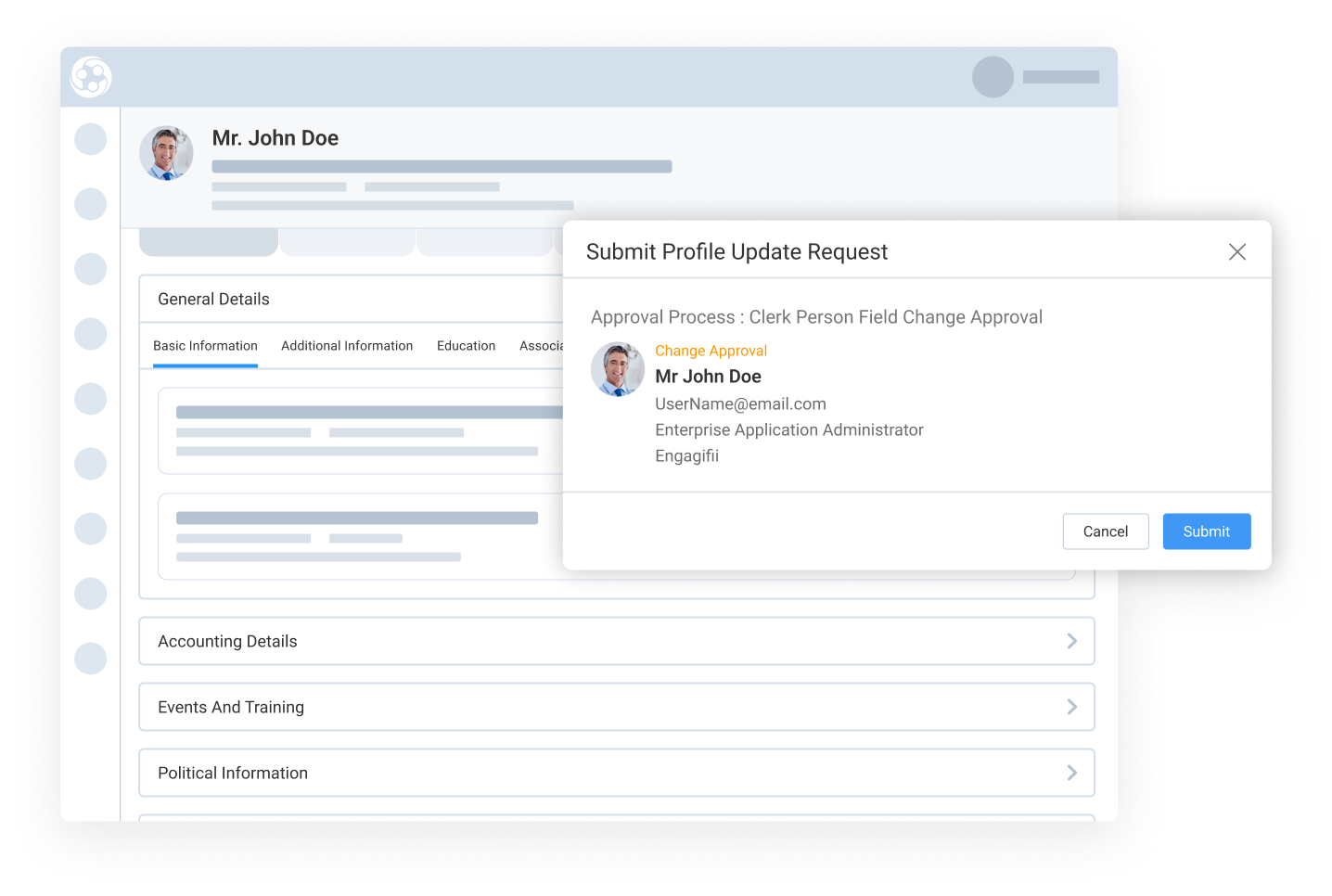This screenshot has height=896, width=1332.
Task: Click approver photo in dialog
Action: [x=618, y=369]
